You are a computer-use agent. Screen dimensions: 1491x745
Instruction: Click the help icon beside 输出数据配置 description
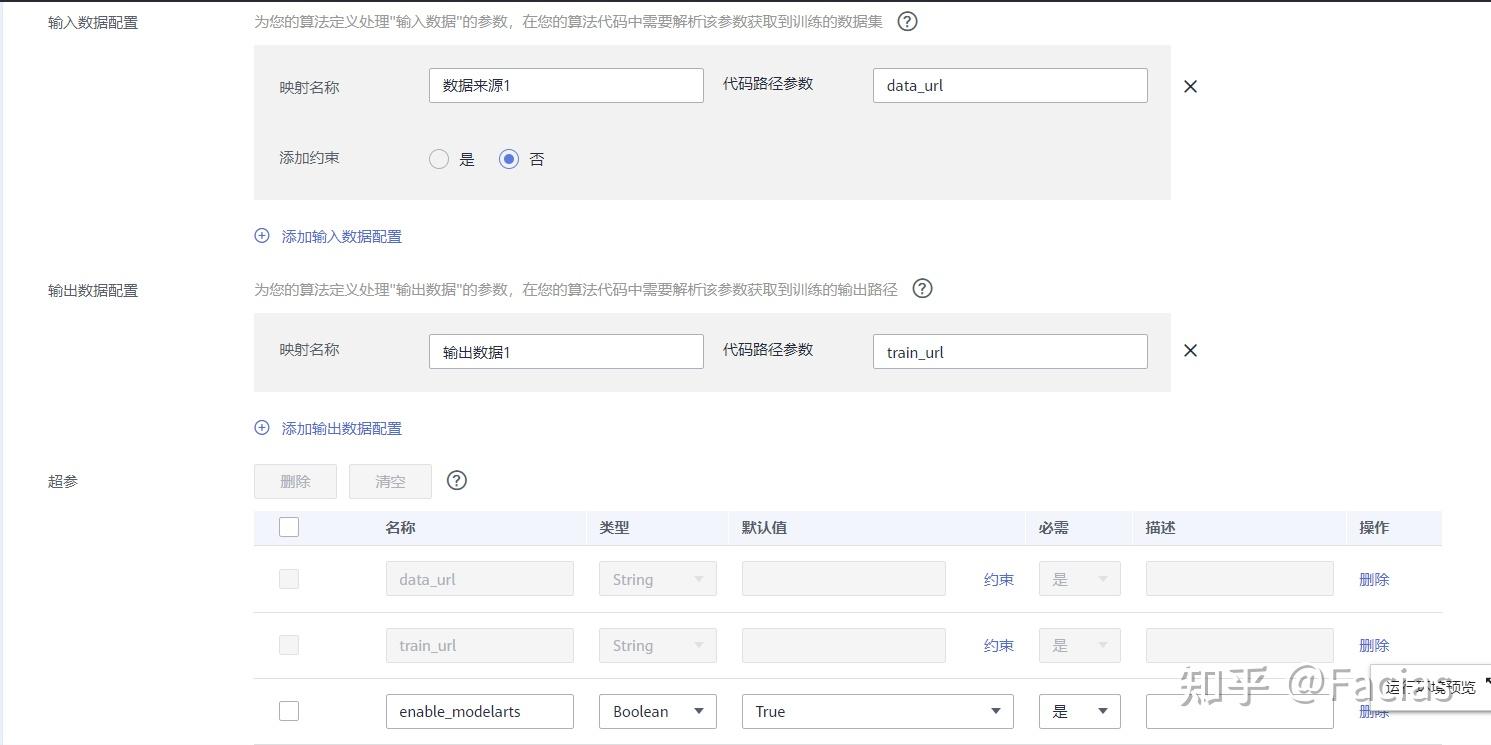tap(921, 289)
